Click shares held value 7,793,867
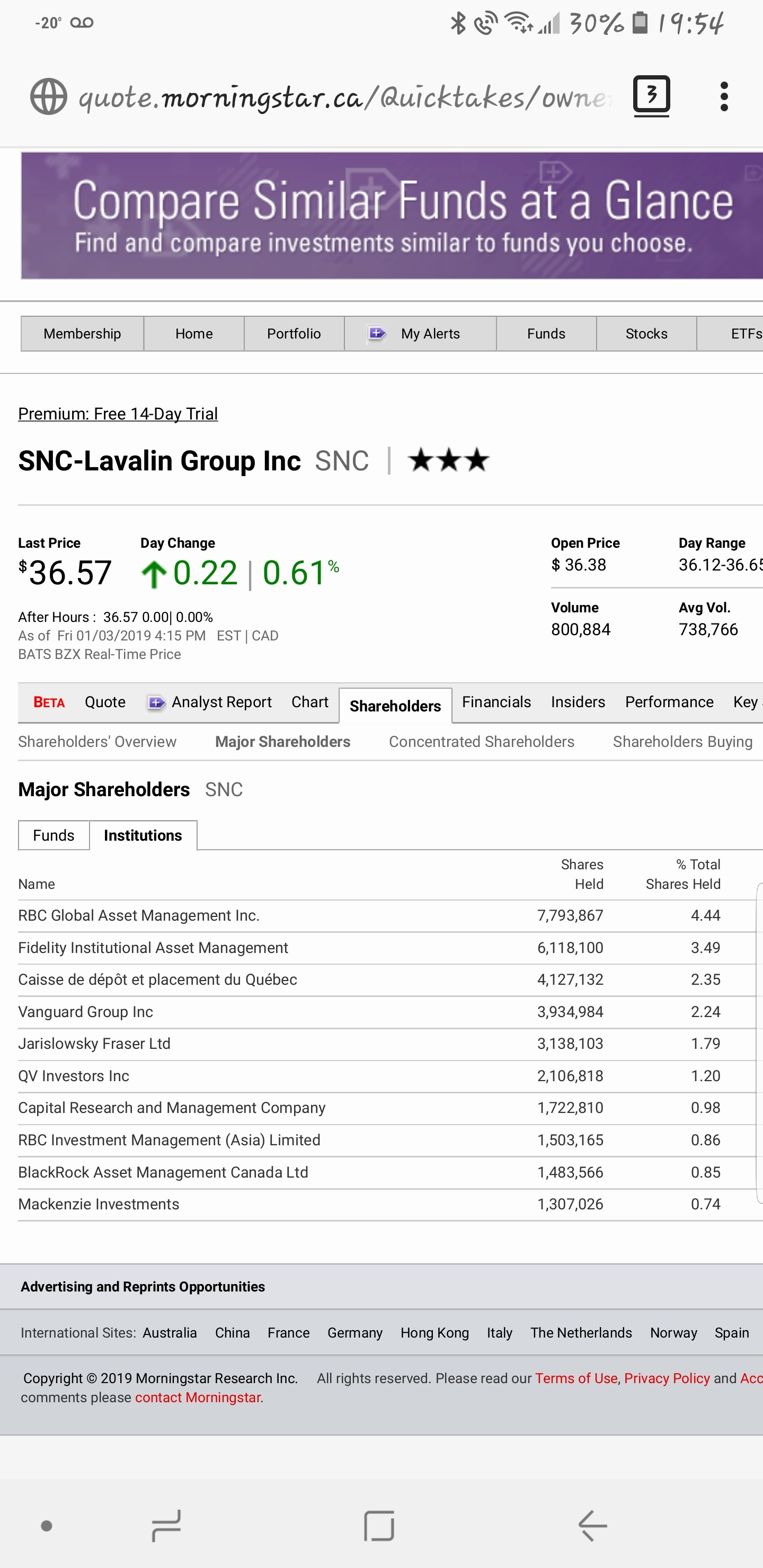Screen dimensions: 763x1568 [x=570, y=915]
